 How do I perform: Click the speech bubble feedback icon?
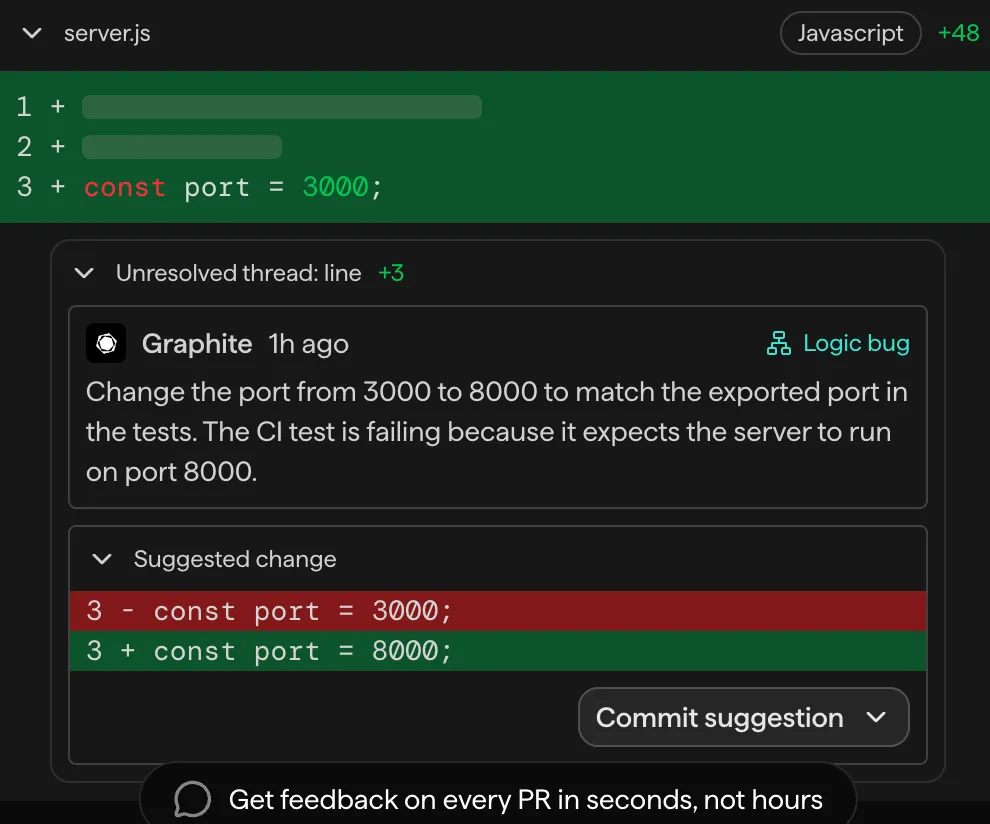192,799
